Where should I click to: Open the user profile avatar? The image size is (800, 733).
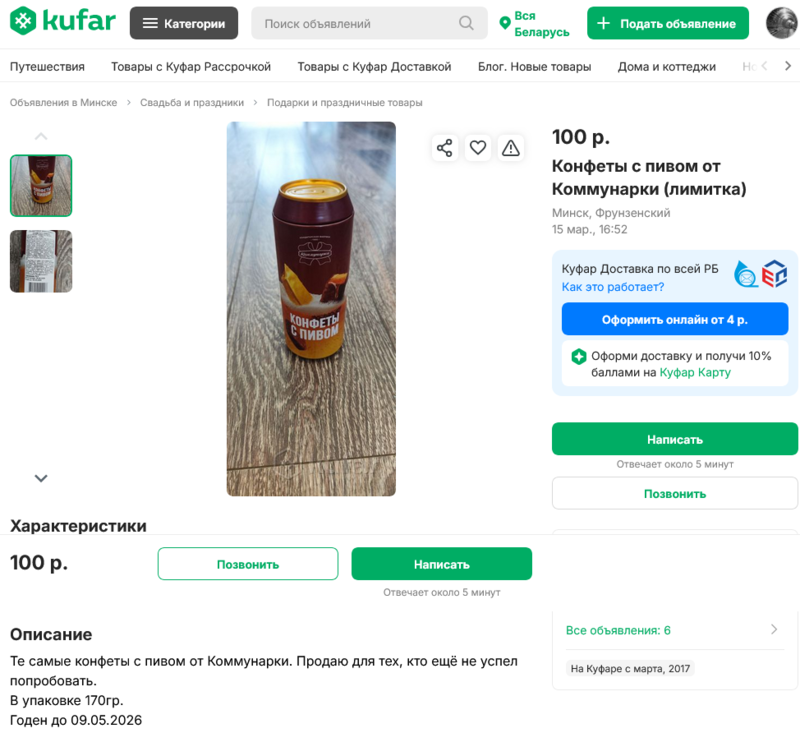(782, 23)
